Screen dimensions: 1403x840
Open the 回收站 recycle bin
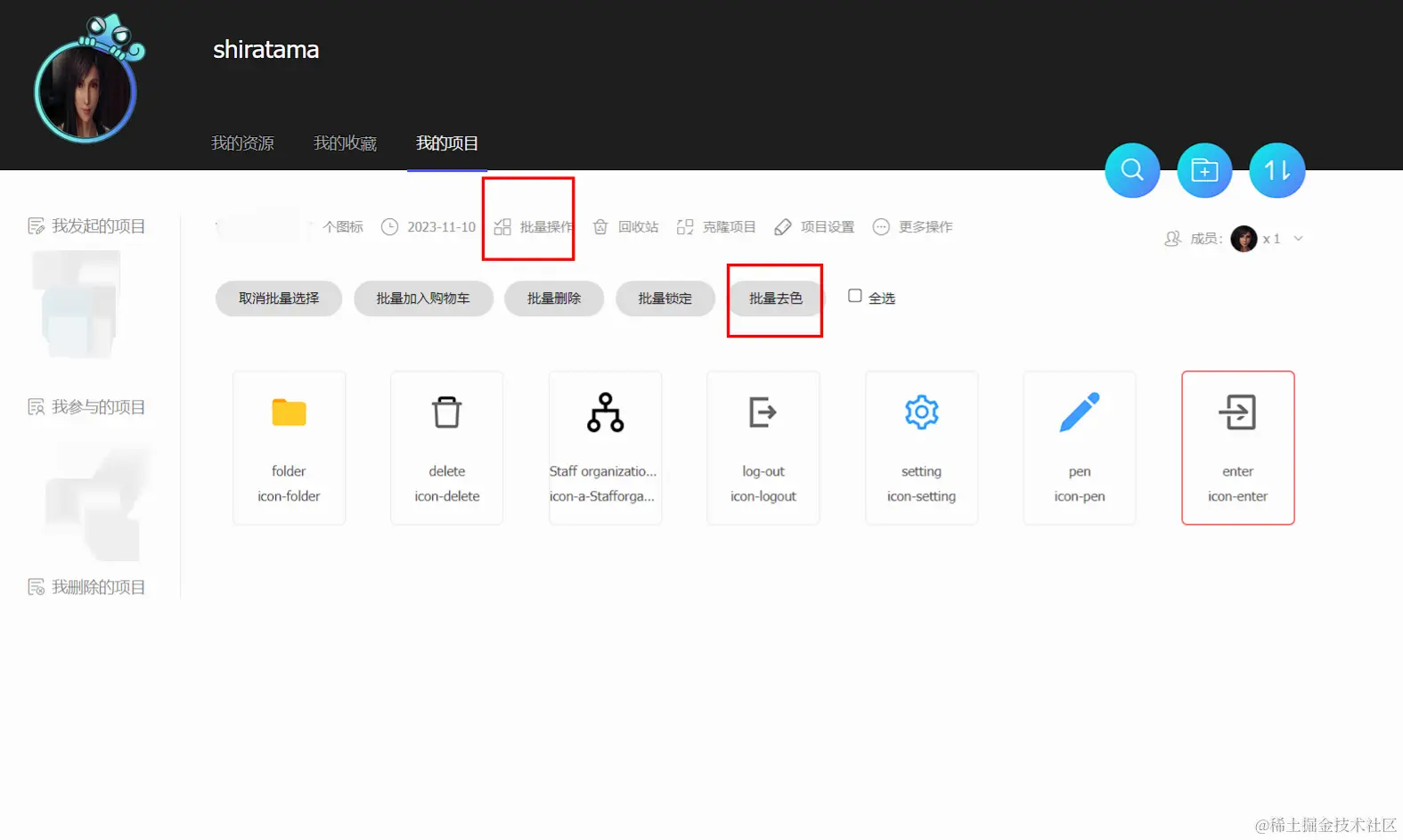coord(625,227)
